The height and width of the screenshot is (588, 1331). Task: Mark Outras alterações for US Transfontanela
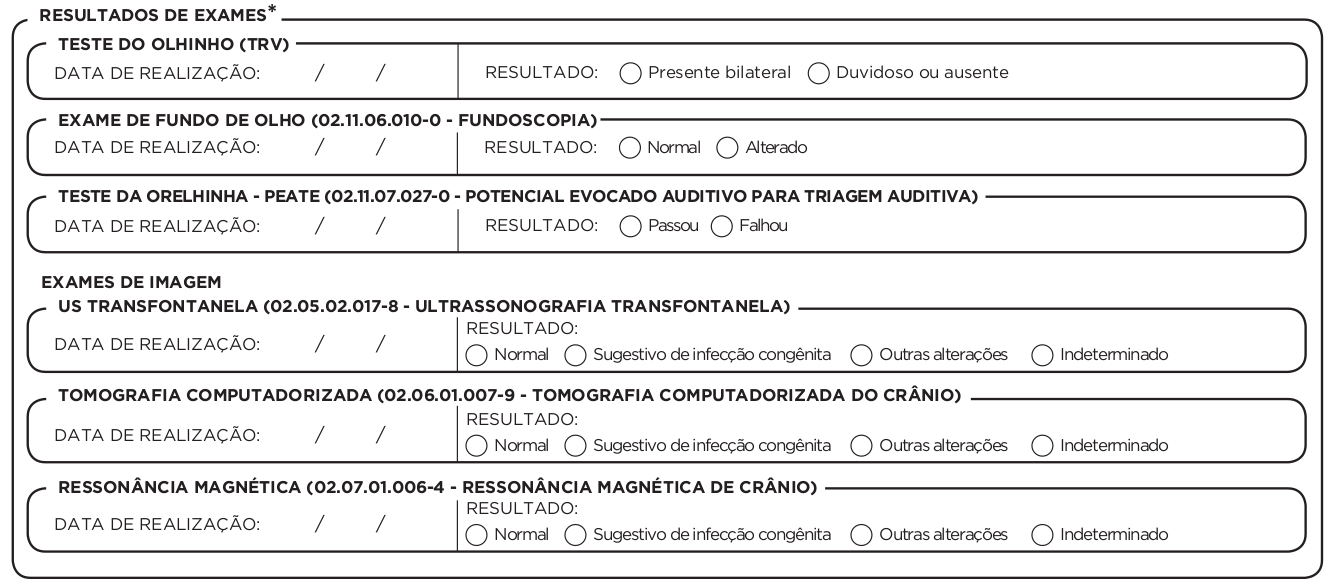coord(861,355)
